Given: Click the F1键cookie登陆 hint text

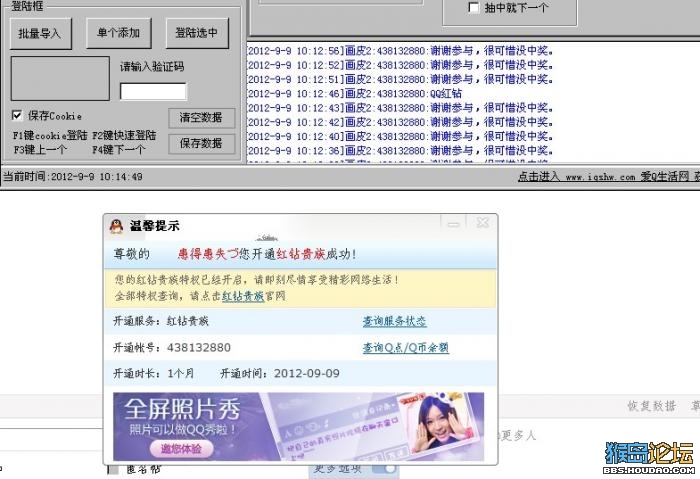Looking at the screenshot, I should [x=50, y=136].
